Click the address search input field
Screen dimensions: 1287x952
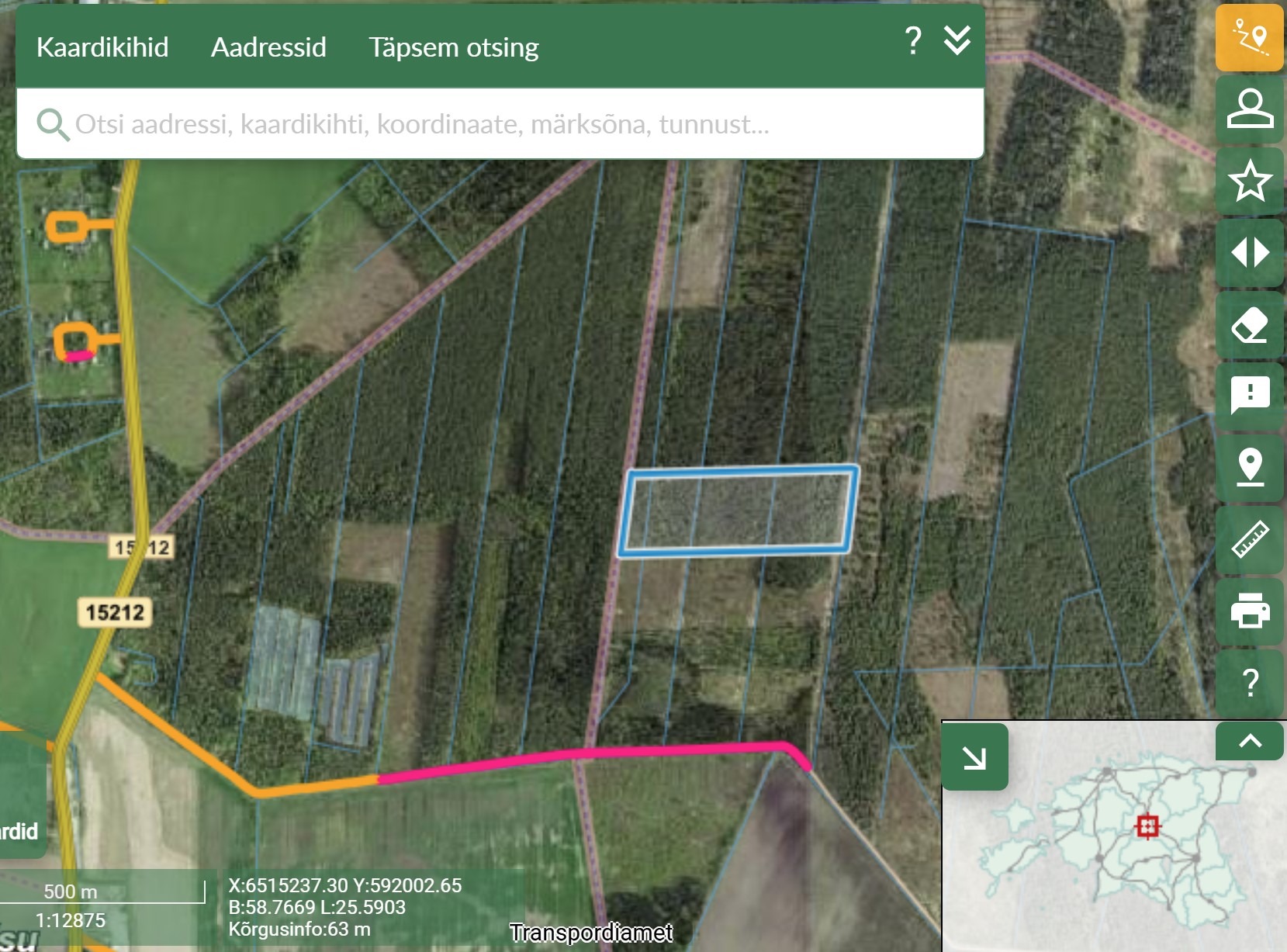pyautogui.click(x=496, y=124)
